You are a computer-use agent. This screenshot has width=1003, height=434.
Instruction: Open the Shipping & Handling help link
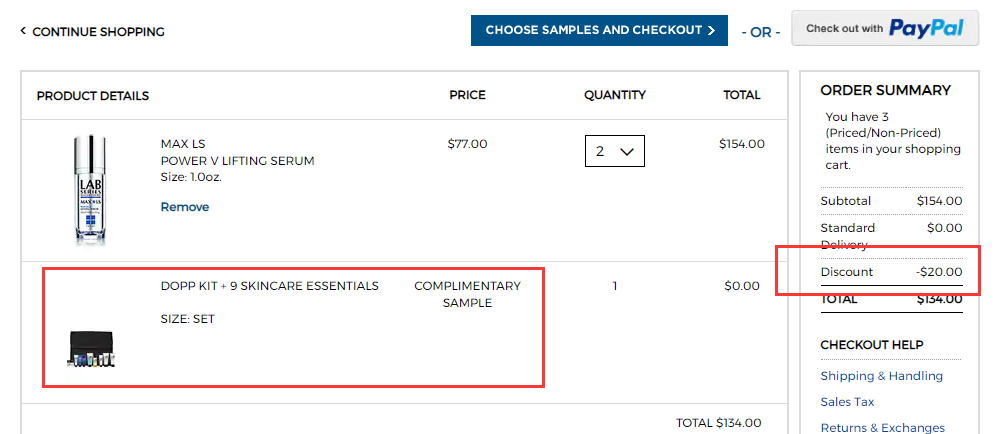(x=881, y=376)
